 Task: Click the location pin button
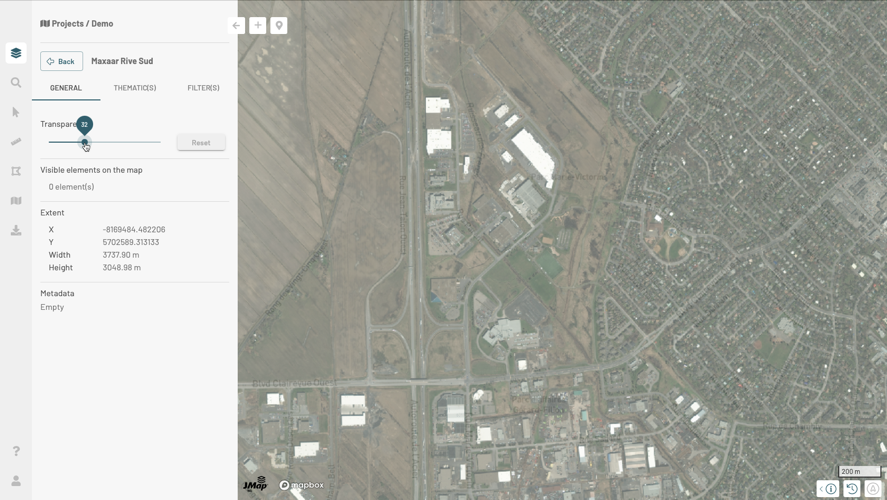point(279,25)
